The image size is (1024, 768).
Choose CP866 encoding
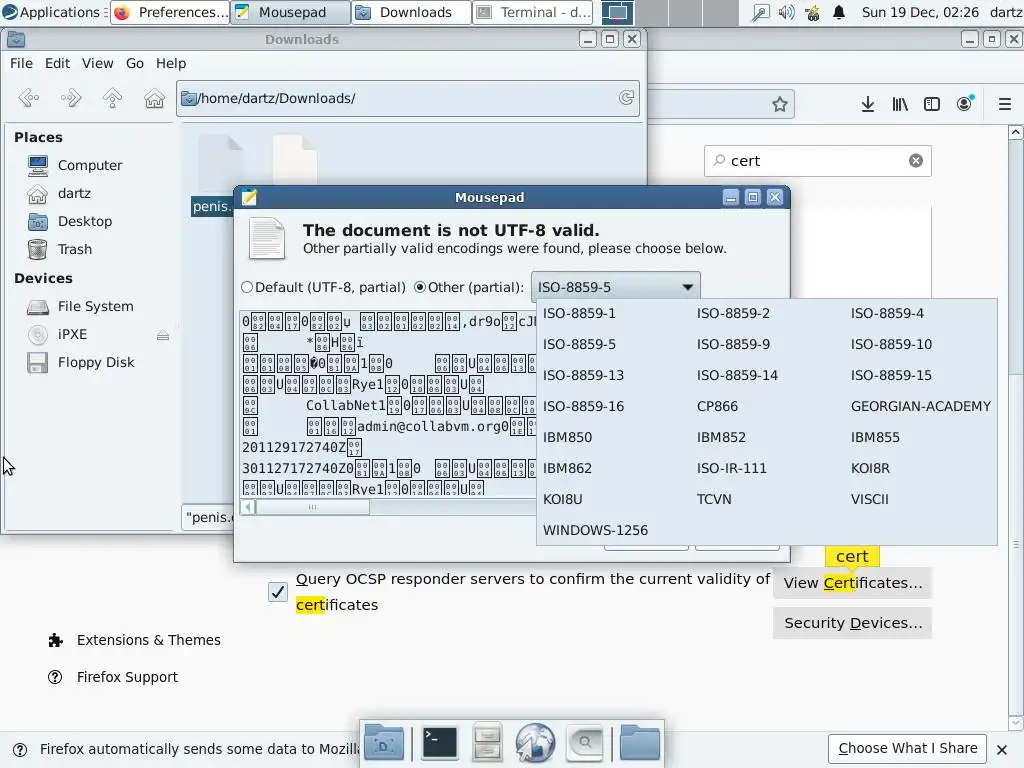coord(717,406)
